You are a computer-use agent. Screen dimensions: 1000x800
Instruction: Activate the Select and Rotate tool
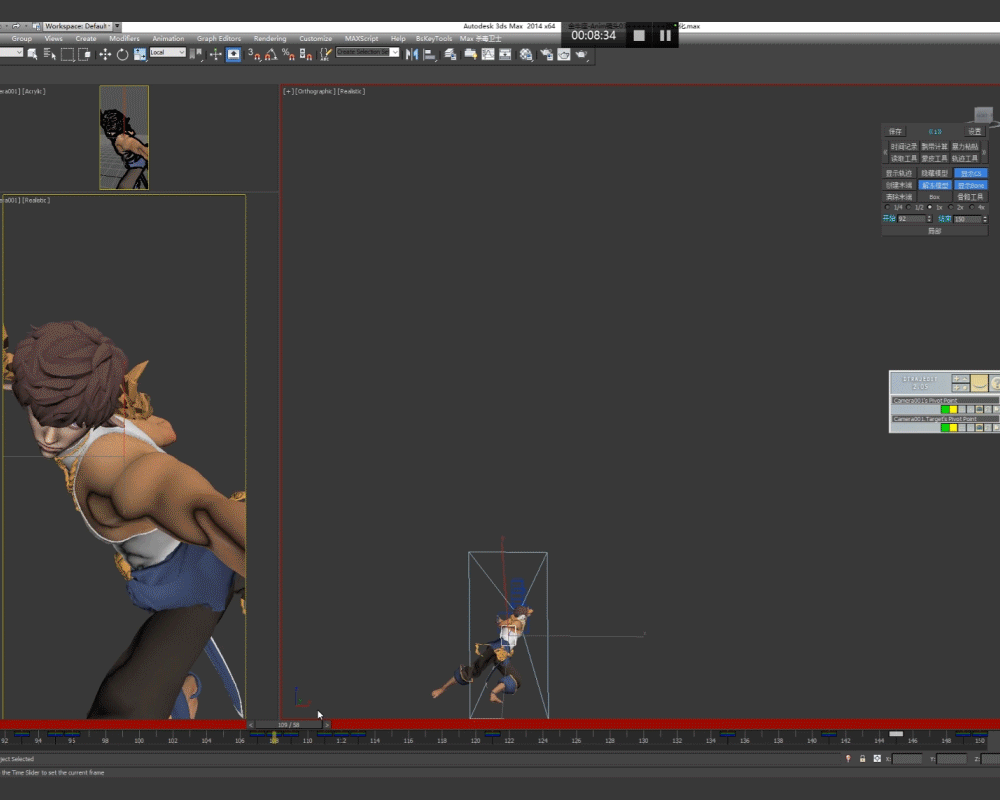(x=122, y=54)
